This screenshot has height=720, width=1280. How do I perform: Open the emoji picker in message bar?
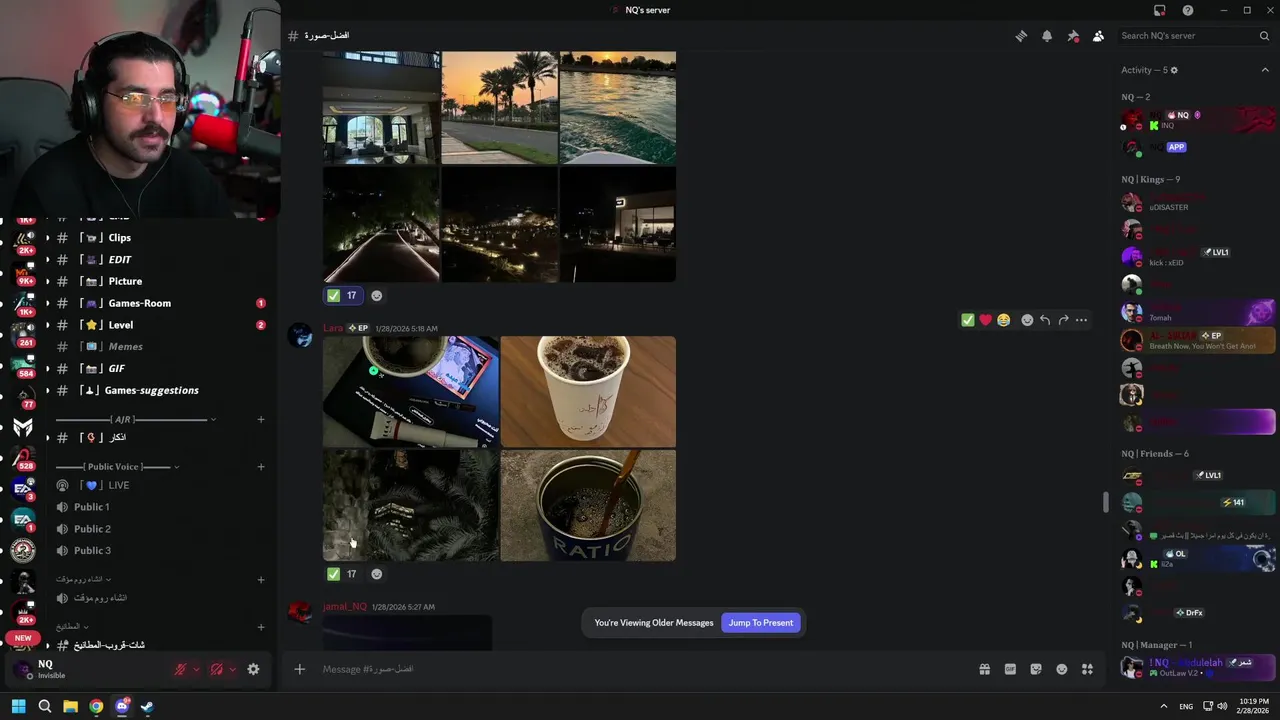point(1062,669)
